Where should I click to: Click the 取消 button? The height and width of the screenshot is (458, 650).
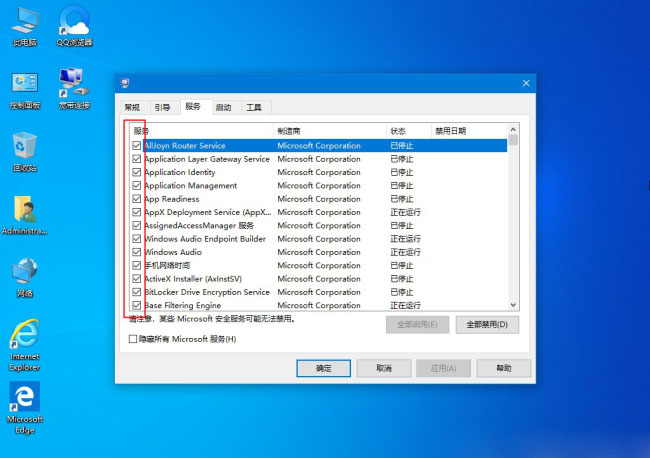[384, 368]
